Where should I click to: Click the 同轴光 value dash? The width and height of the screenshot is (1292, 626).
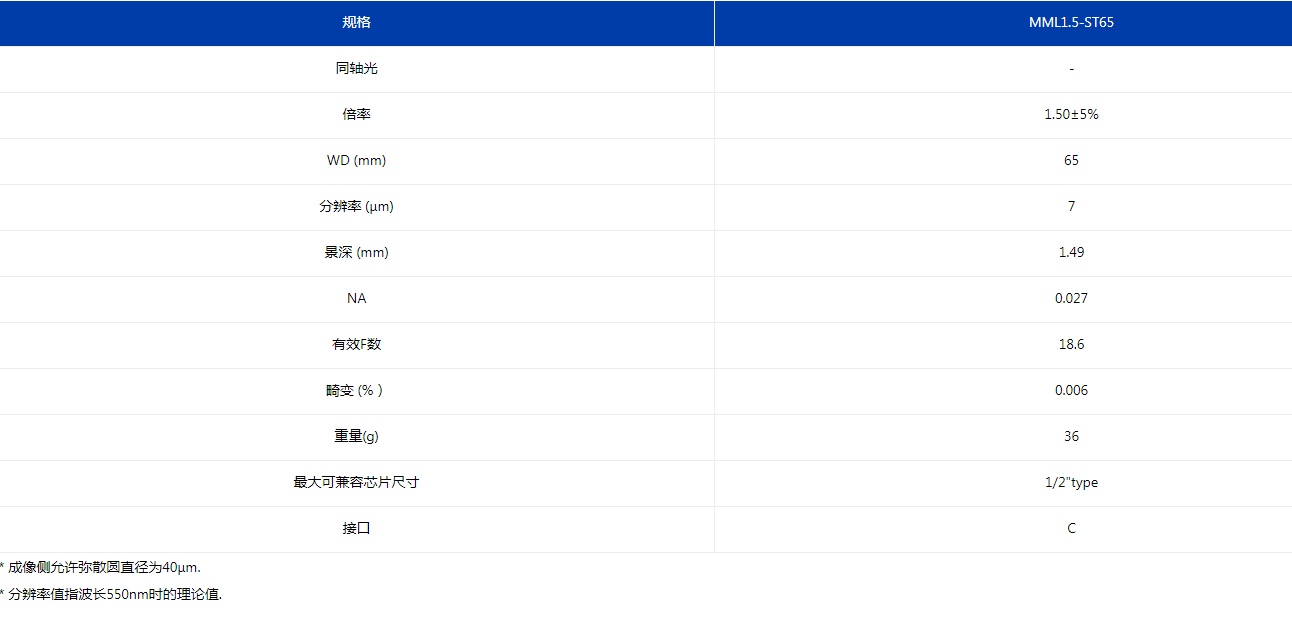point(1071,69)
